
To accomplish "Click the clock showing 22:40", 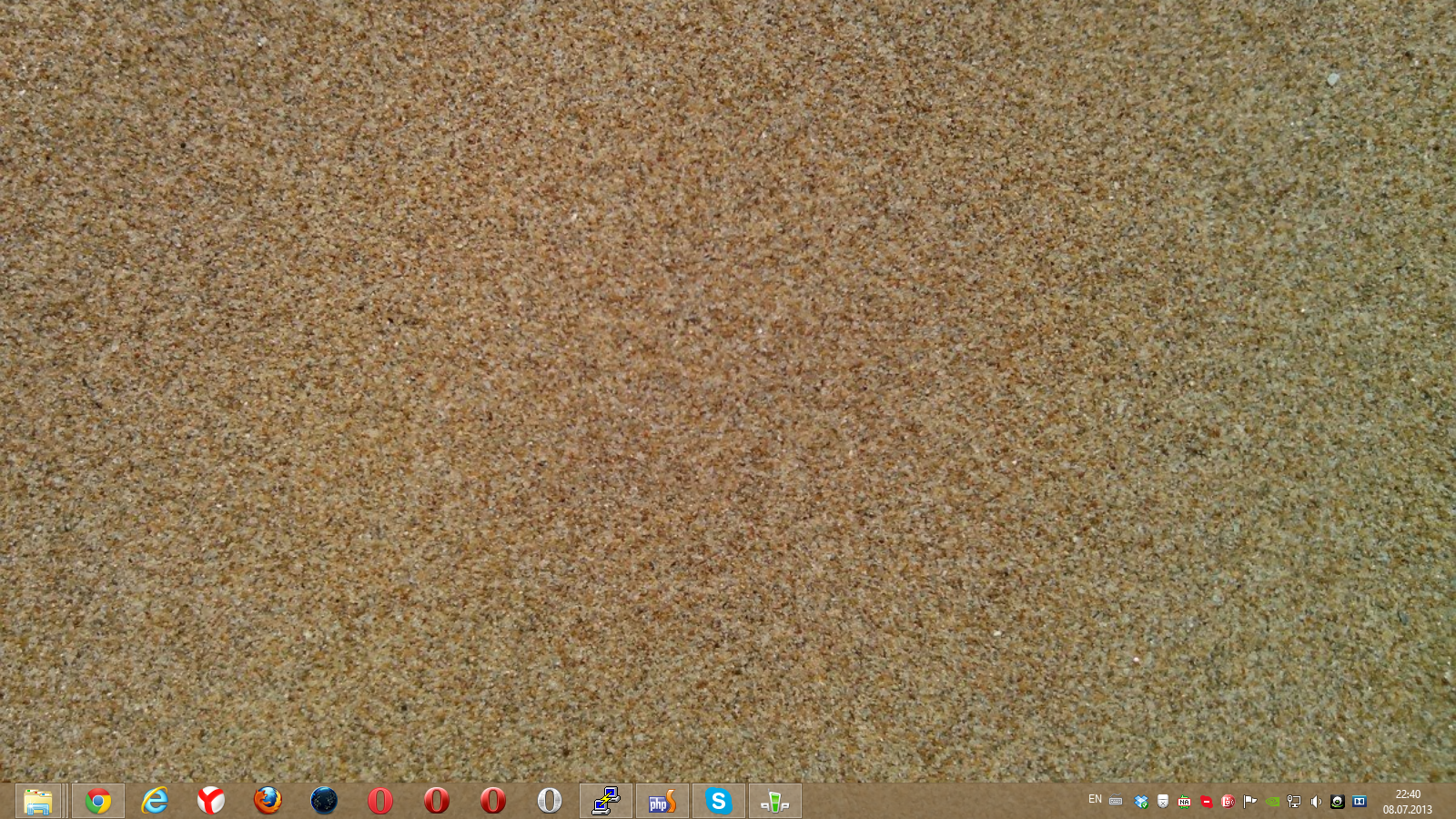I will point(1407,802).
